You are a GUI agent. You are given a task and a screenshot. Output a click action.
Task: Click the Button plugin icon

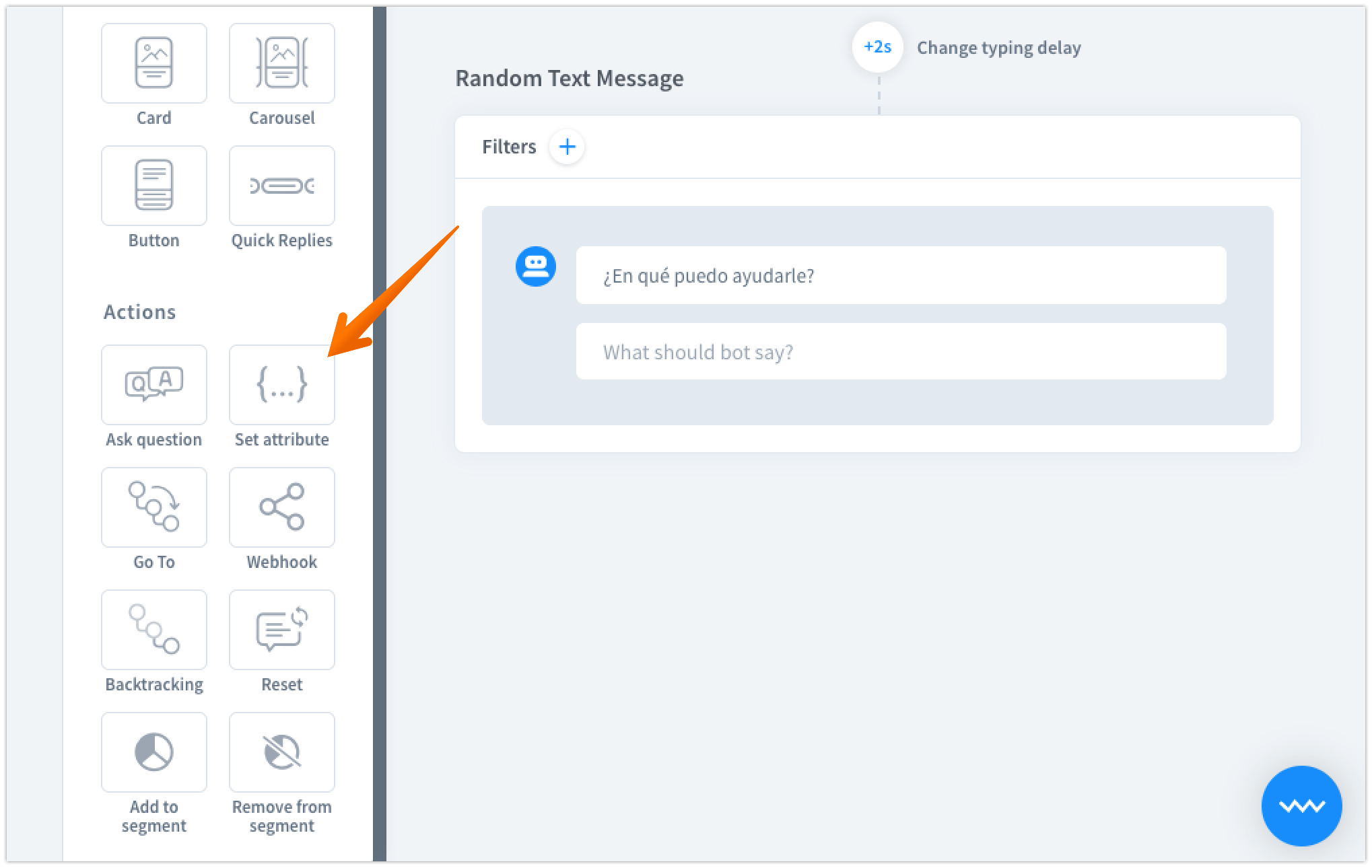(154, 186)
